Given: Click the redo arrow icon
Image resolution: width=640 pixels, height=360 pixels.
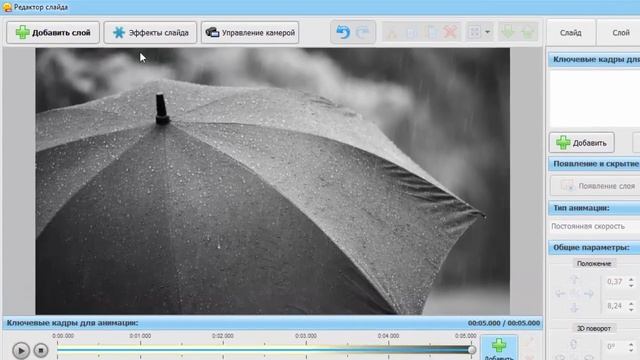Looking at the screenshot, I should point(362,32).
